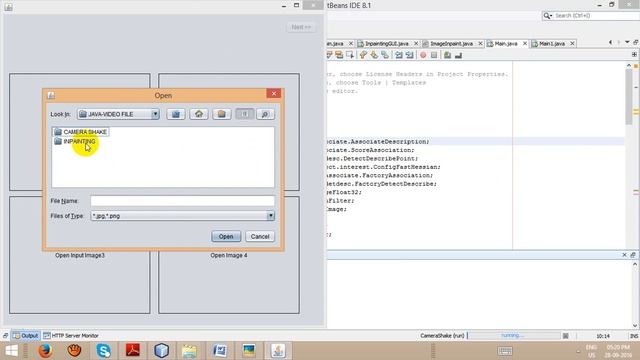Viewport: 640px width, 360px height.
Task: Open Adobe Reader from the taskbar
Action: pos(133,351)
